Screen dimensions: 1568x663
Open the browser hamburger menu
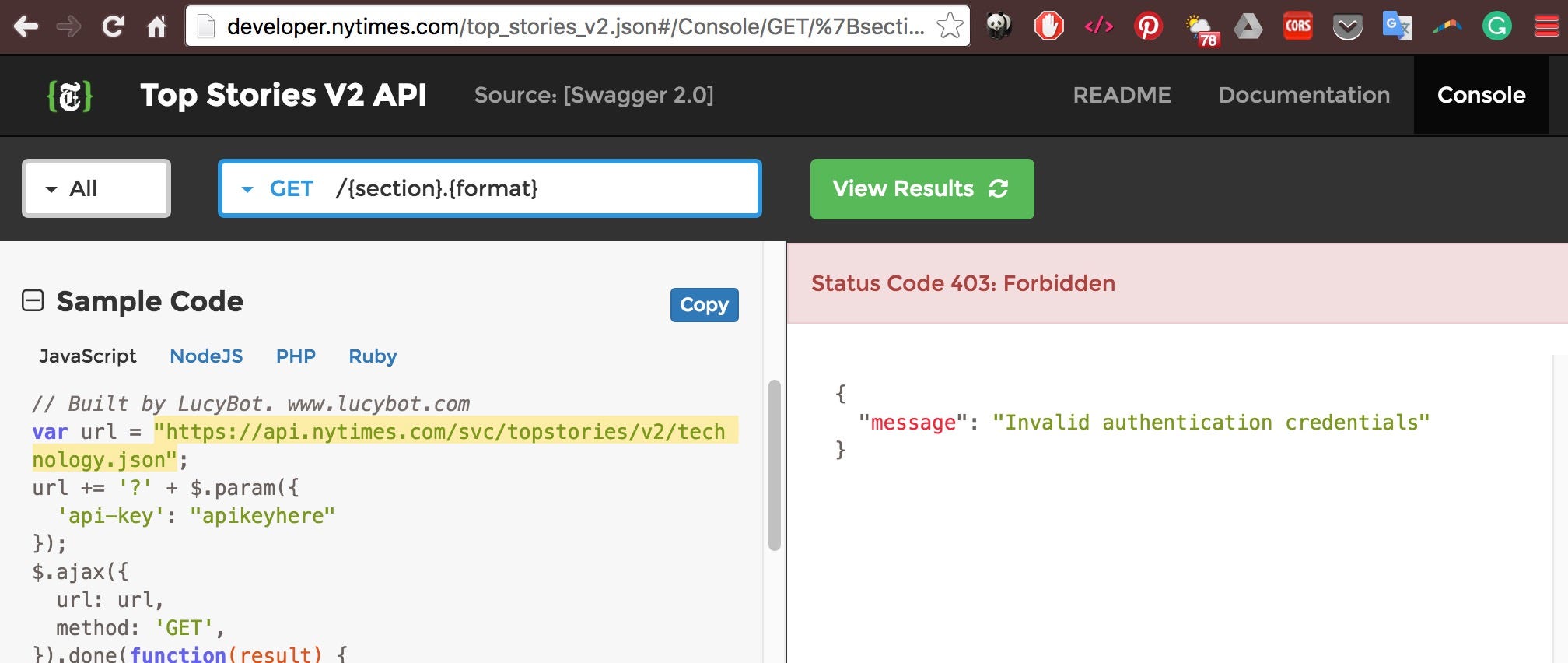(1546, 26)
